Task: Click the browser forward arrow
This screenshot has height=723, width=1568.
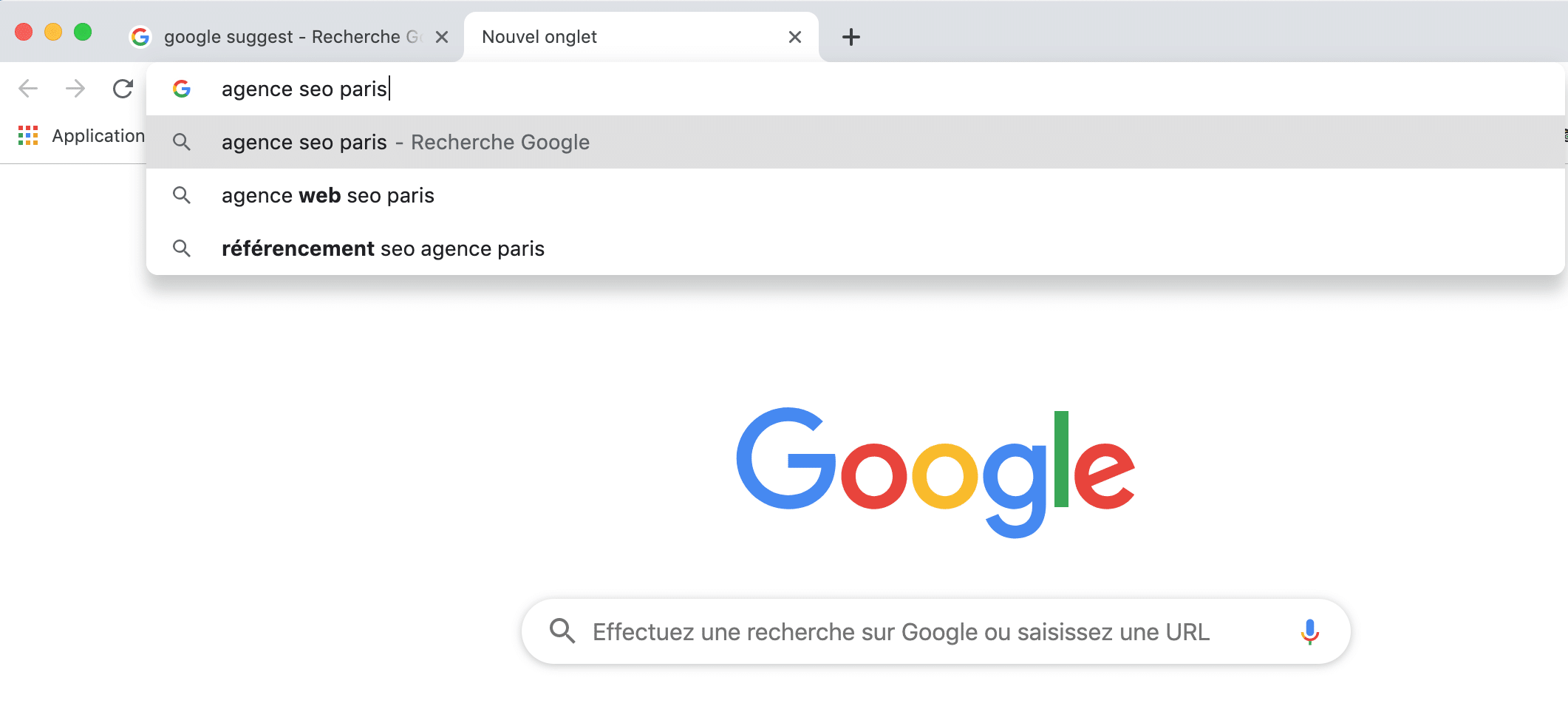Action: point(75,89)
